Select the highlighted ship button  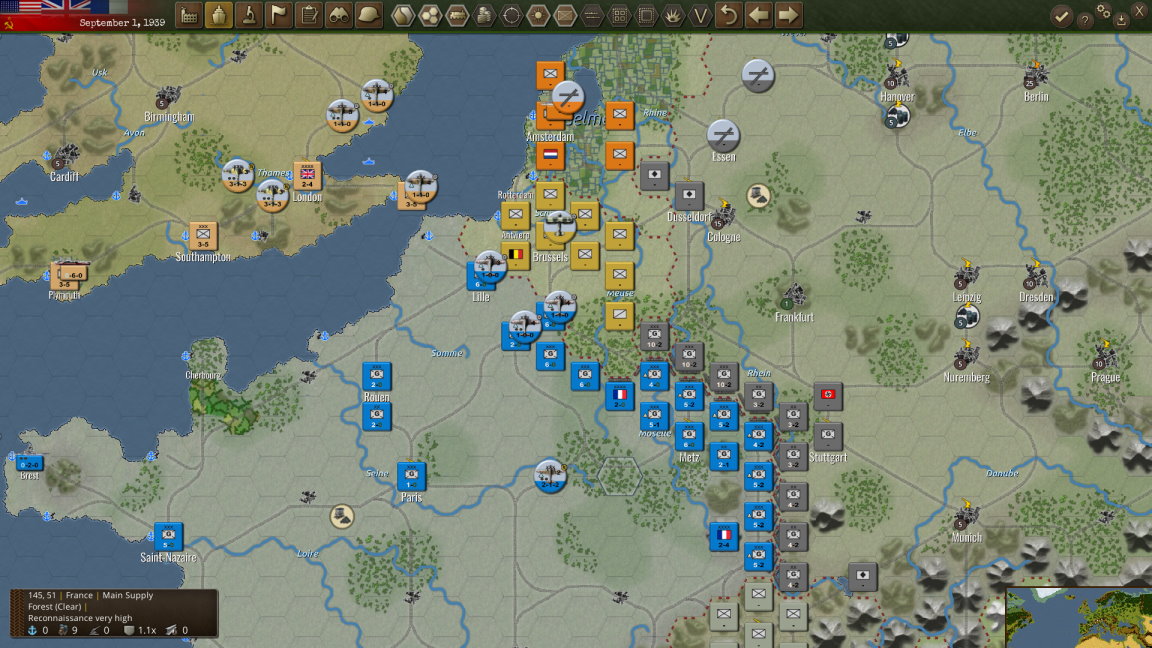point(219,15)
